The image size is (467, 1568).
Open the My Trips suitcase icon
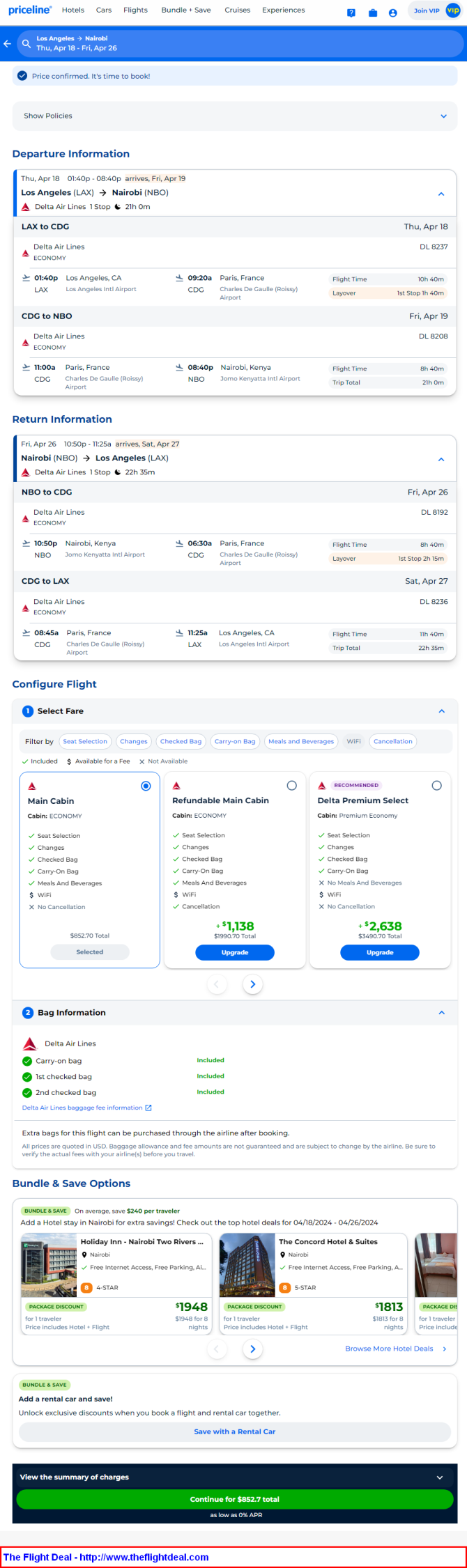373,13
